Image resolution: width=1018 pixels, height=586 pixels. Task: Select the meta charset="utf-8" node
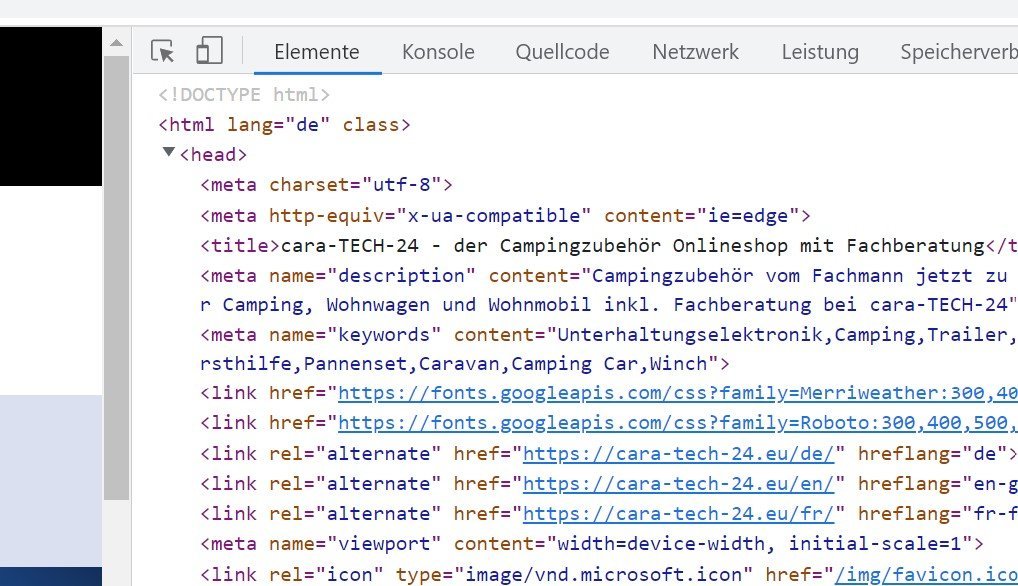click(x=327, y=185)
